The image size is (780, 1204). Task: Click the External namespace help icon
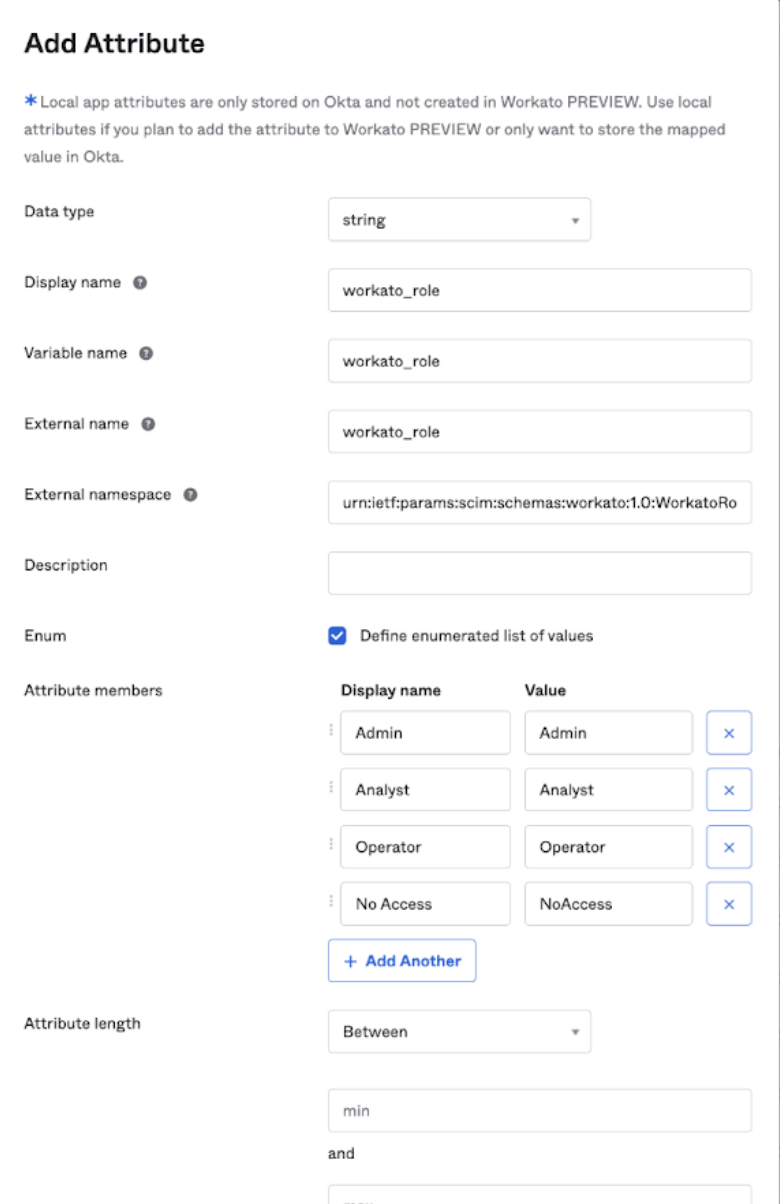190,495
